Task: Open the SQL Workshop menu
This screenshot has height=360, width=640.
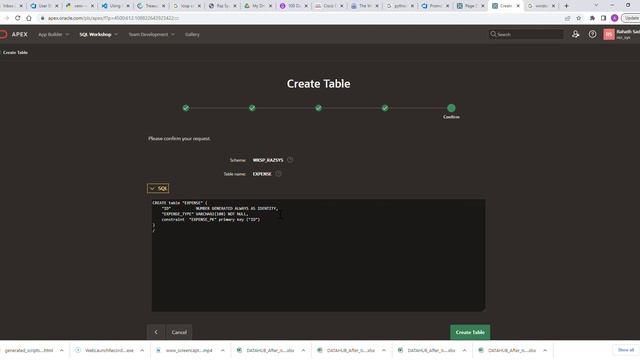Action: pos(95,35)
